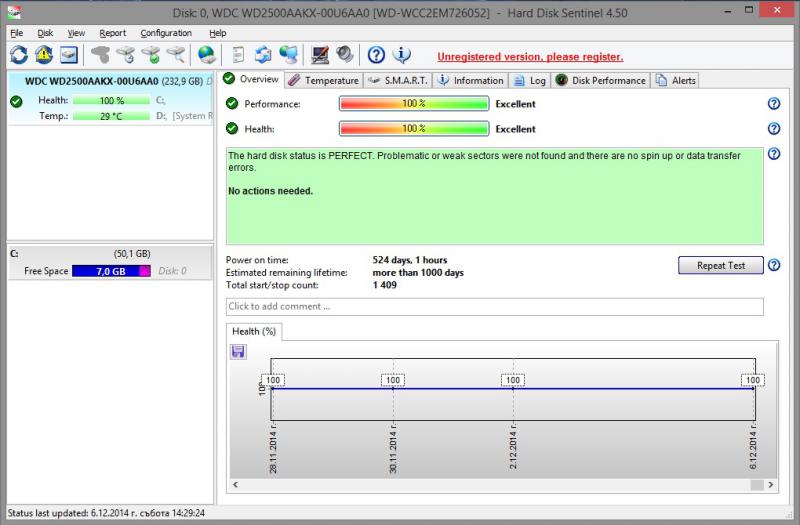Open the Configuration menu
This screenshot has height=525, width=800.
point(166,33)
